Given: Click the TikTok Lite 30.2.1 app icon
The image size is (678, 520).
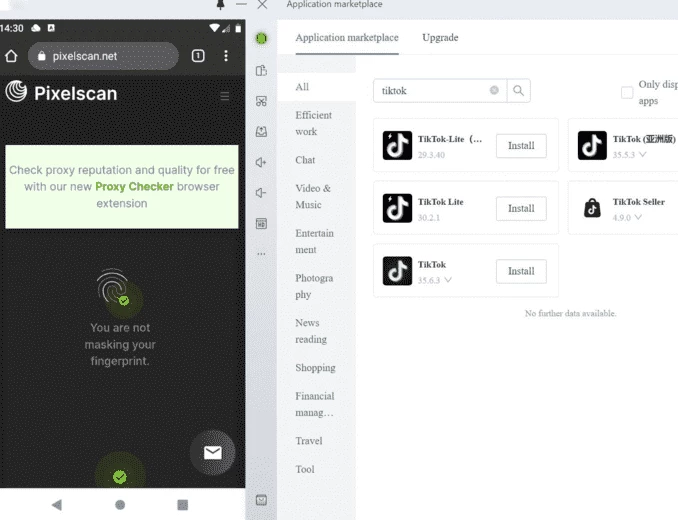Looking at the screenshot, I should pyautogui.click(x=397, y=208).
